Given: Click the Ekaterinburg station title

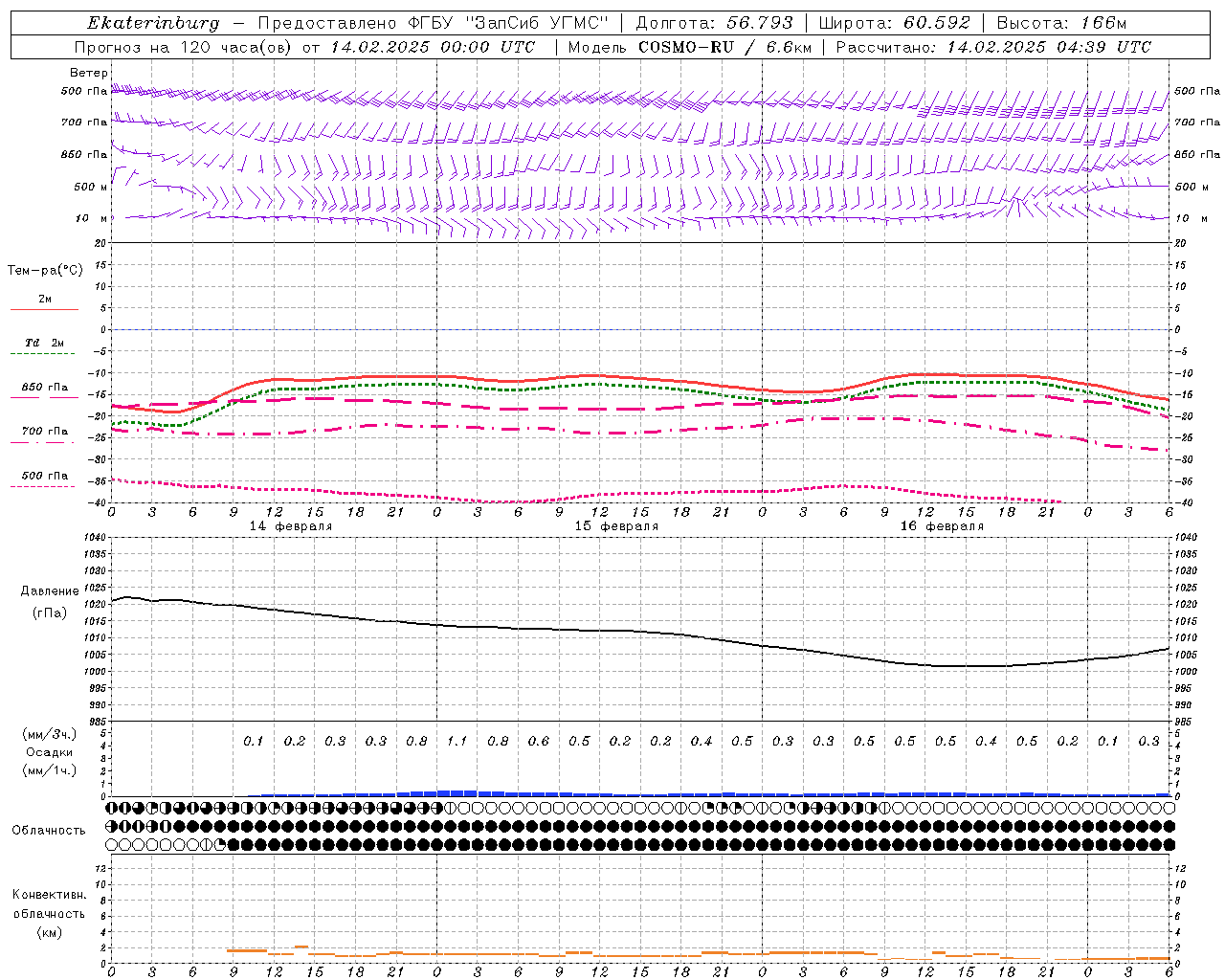Looking at the screenshot, I should click(x=153, y=23).
